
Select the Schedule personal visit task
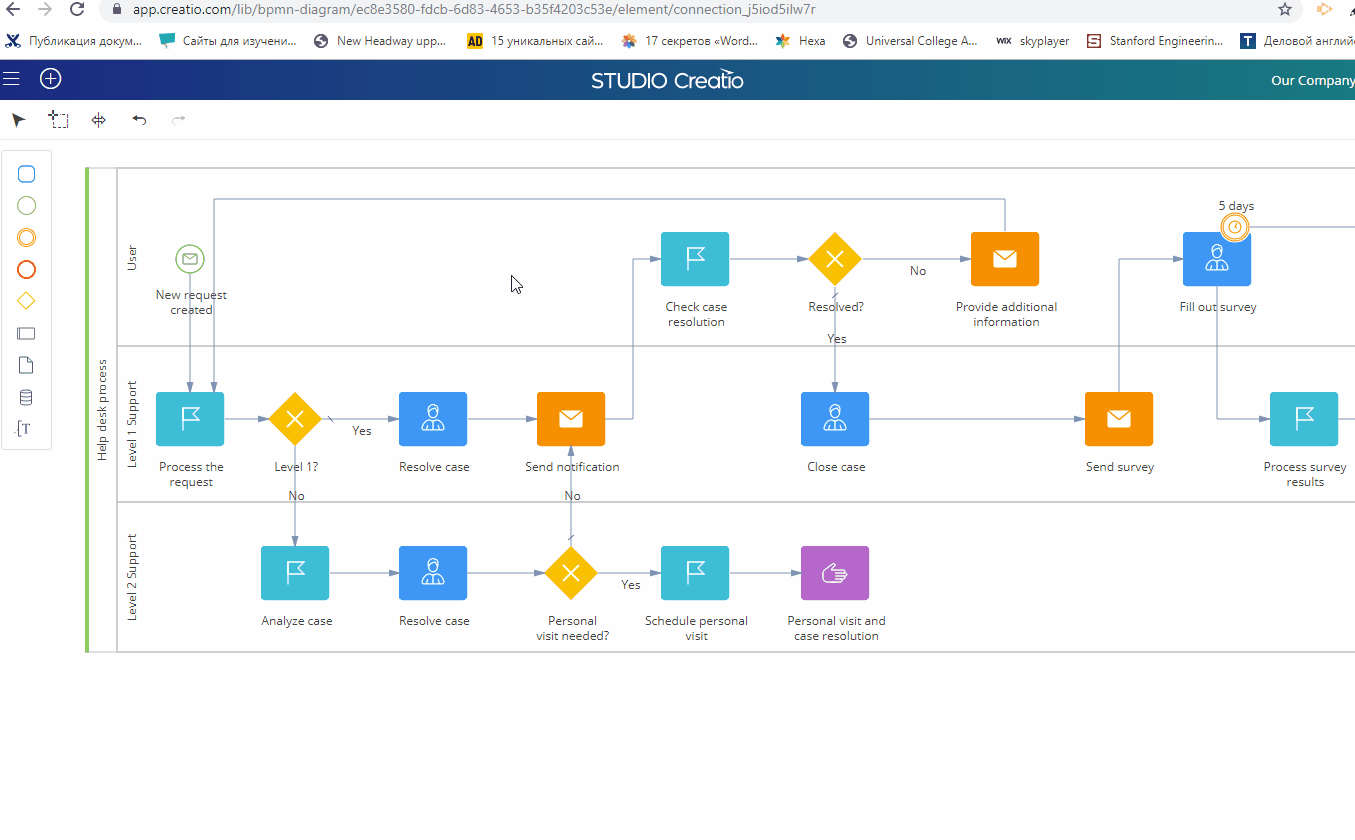(x=695, y=573)
